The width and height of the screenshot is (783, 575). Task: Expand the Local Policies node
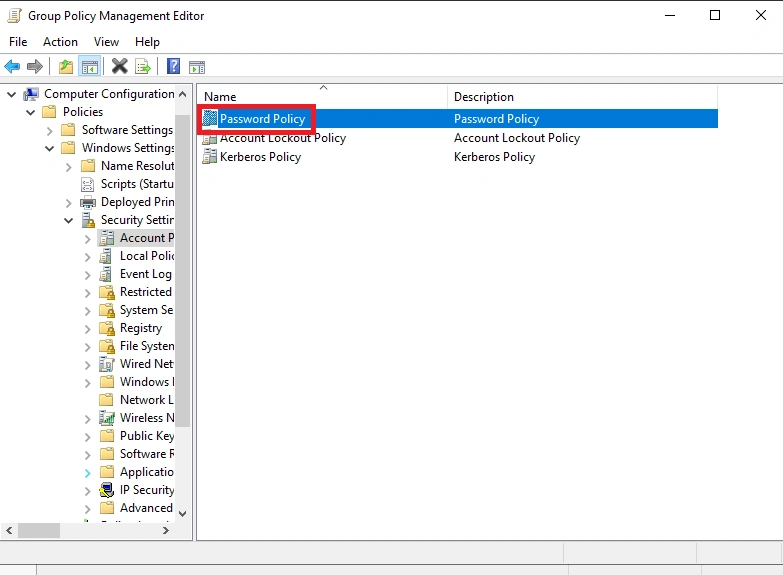[x=87, y=257]
